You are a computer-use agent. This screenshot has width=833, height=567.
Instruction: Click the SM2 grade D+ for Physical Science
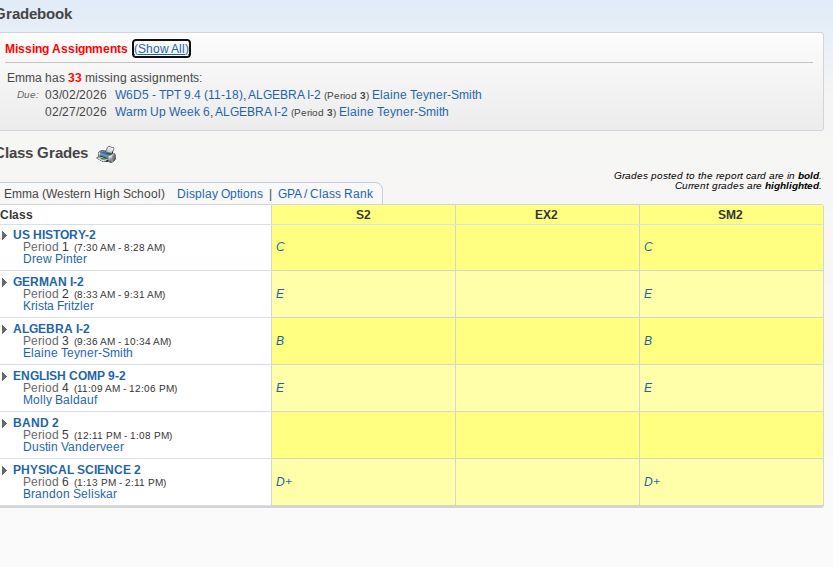(x=652, y=482)
